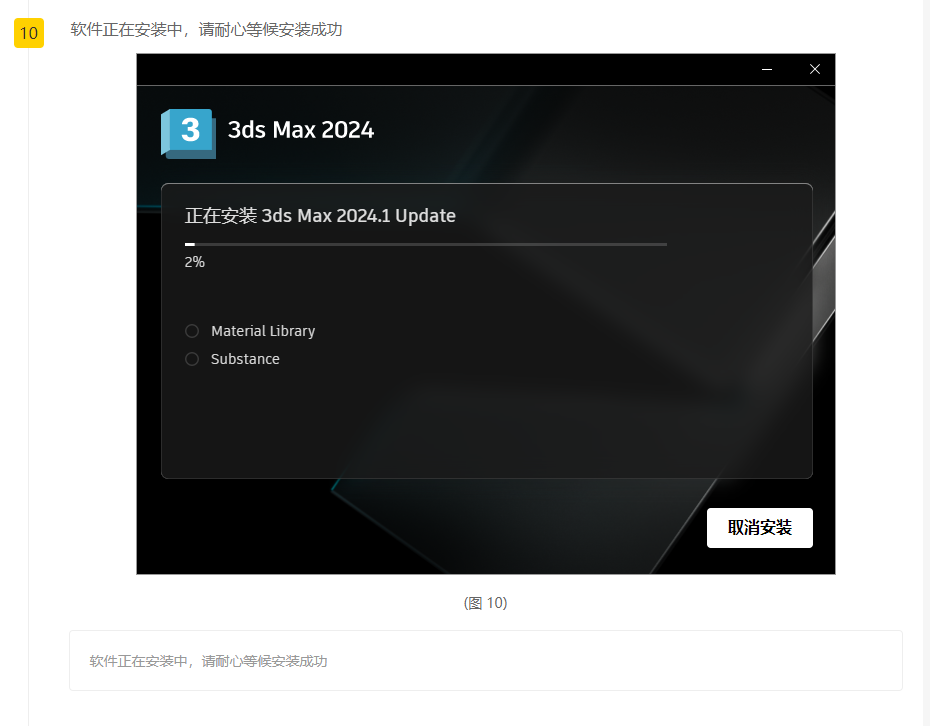This screenshot has height=726, width=930.
Task: Select the Material Library status circle
Action: [x=192, y=331]
